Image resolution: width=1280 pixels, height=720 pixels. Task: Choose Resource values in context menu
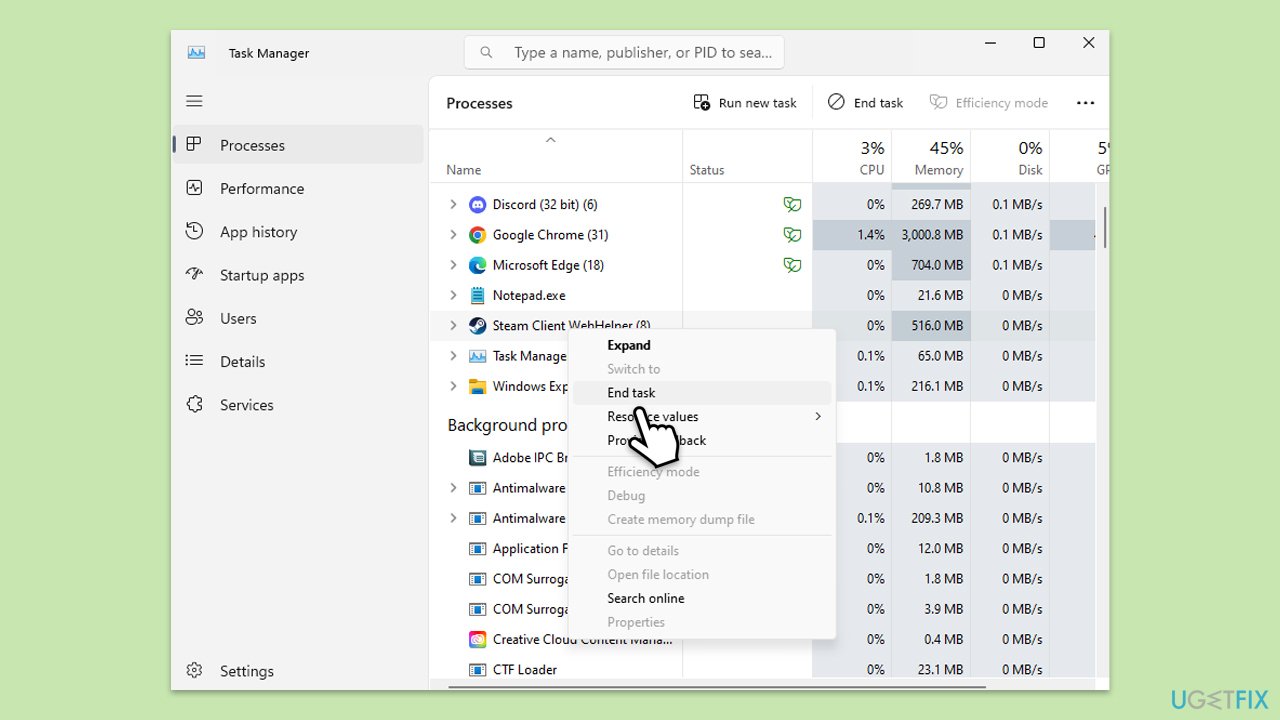(702, 416)
